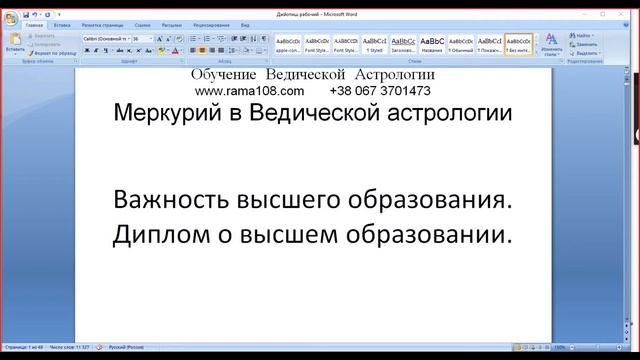Open the Вид ribbon tab

point(245,25)
